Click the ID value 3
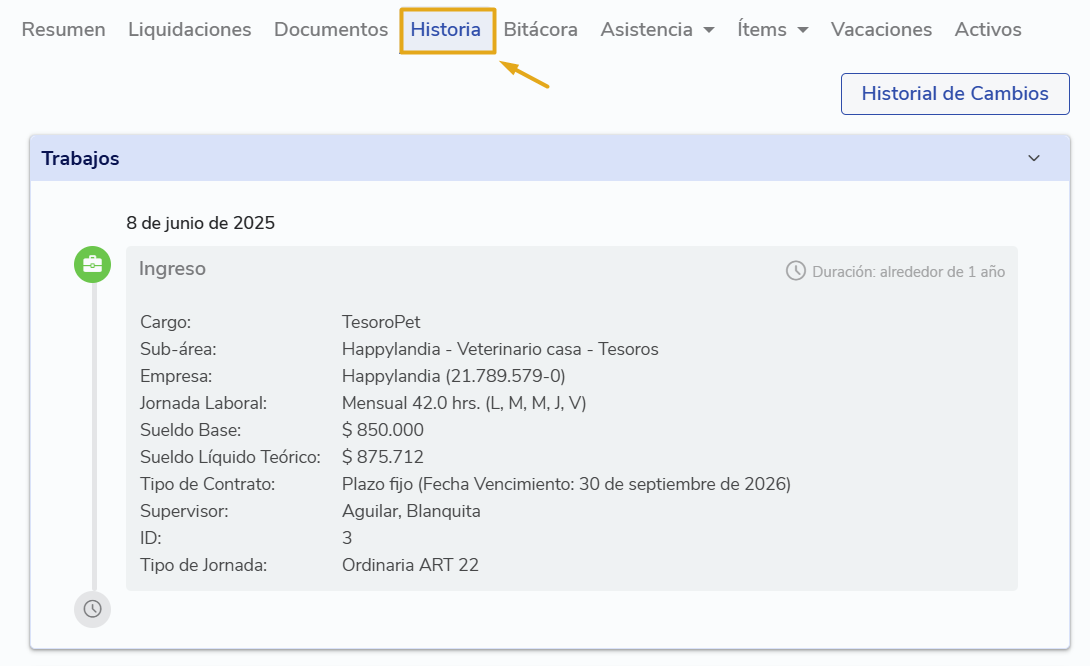This screenshot has width=1090, height=666. point(347,538)
